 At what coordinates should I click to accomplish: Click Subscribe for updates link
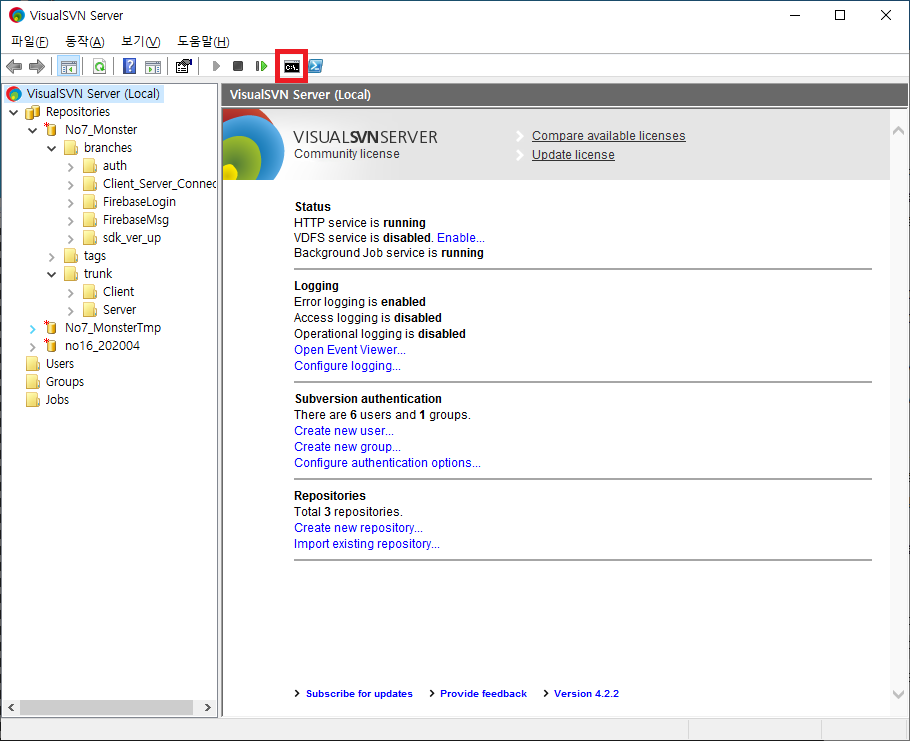tap(359, 693)
